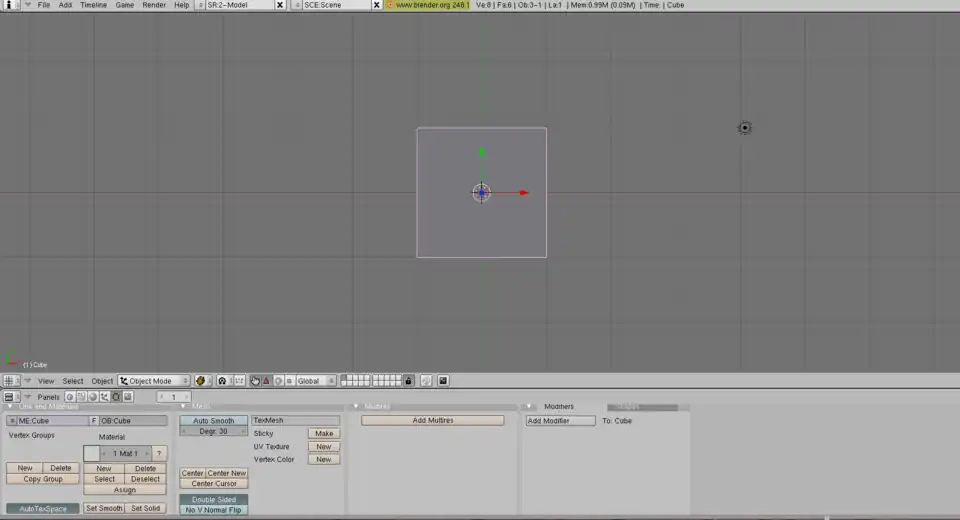The image size is (960, 520).
Task: Open the Game menu
Action: click(x=124, y=5)
